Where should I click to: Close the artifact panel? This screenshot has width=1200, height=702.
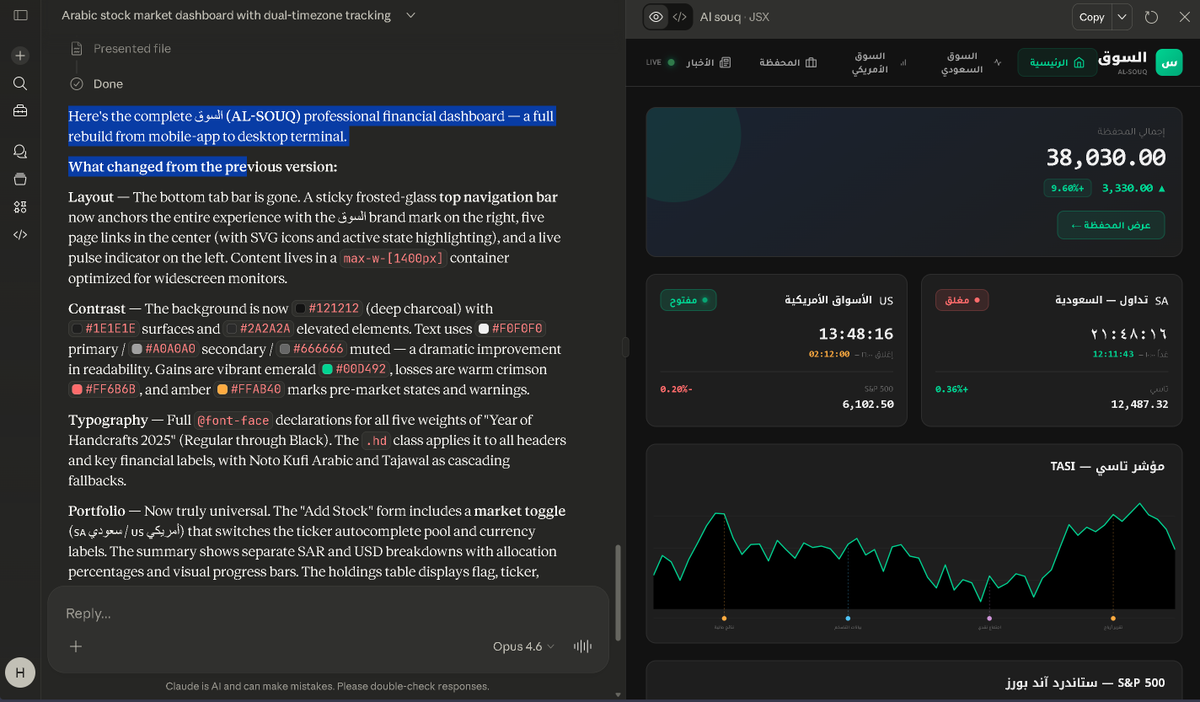tap(1184, 17)
